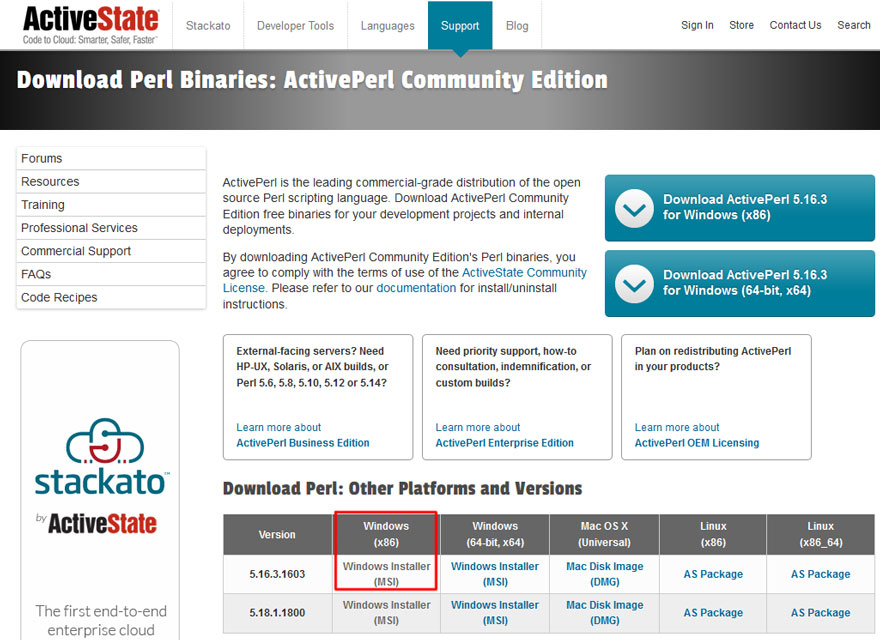Open the documentation link
The height and width of the screenshot is (640, 880).
click(416, 288)
